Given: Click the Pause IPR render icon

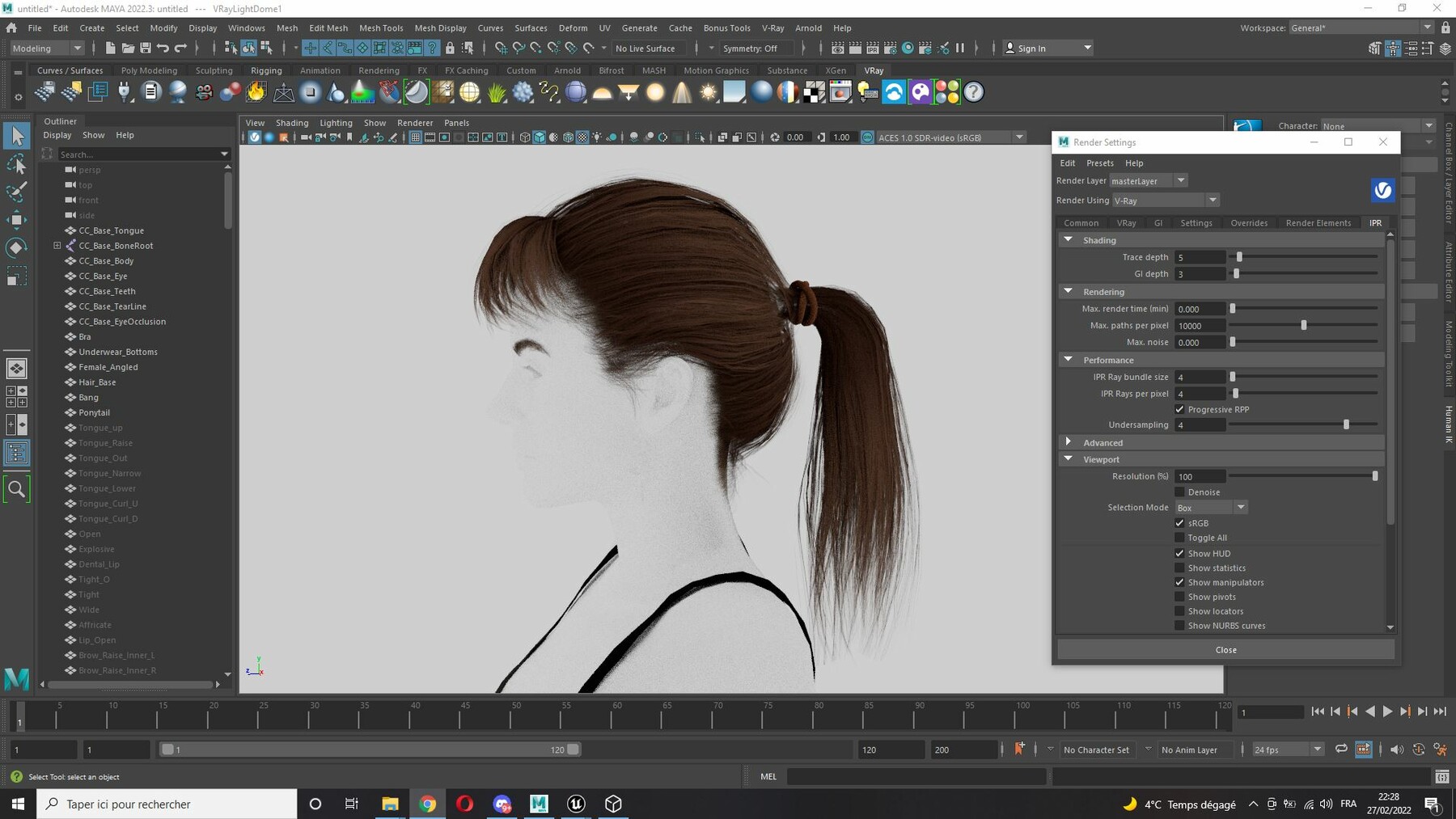Looking at the screenshot, I should click(960, 49).
